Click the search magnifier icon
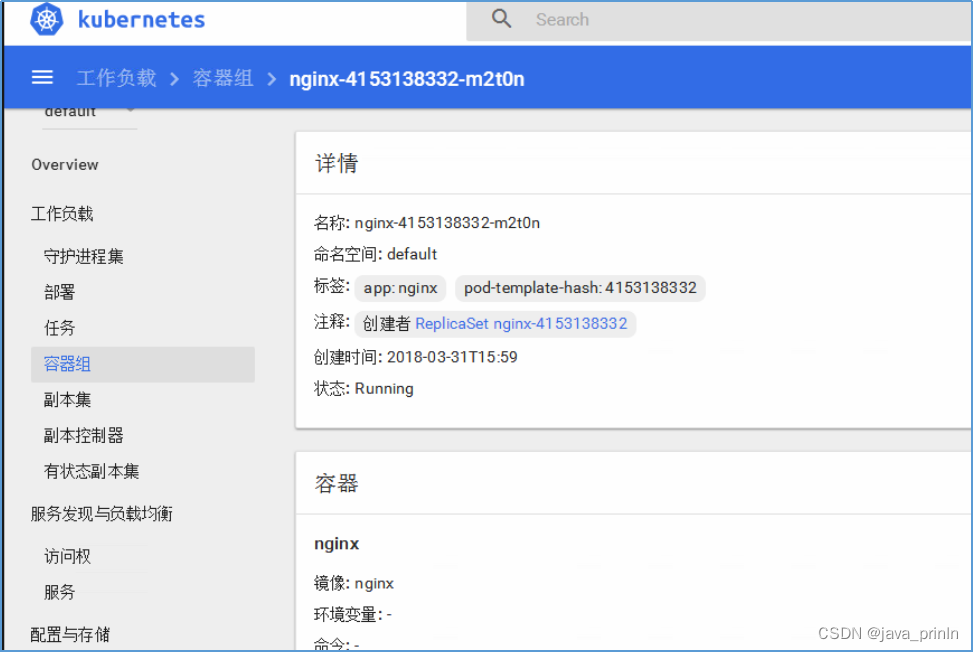Screen dimensions: 973x652 click(x=501, y=19)
